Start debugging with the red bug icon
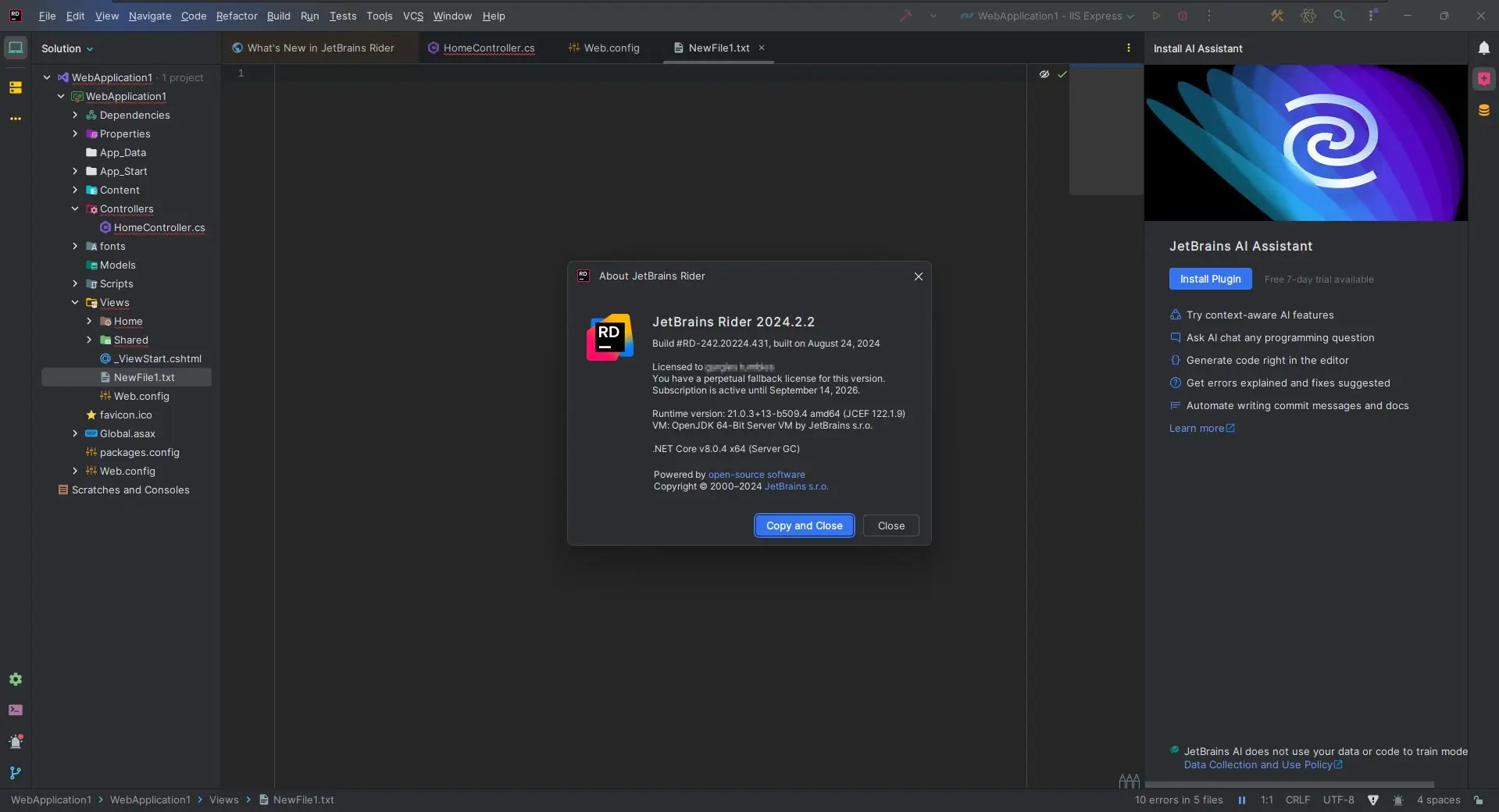This screenshot has height=812, width=1499. 1183,16
